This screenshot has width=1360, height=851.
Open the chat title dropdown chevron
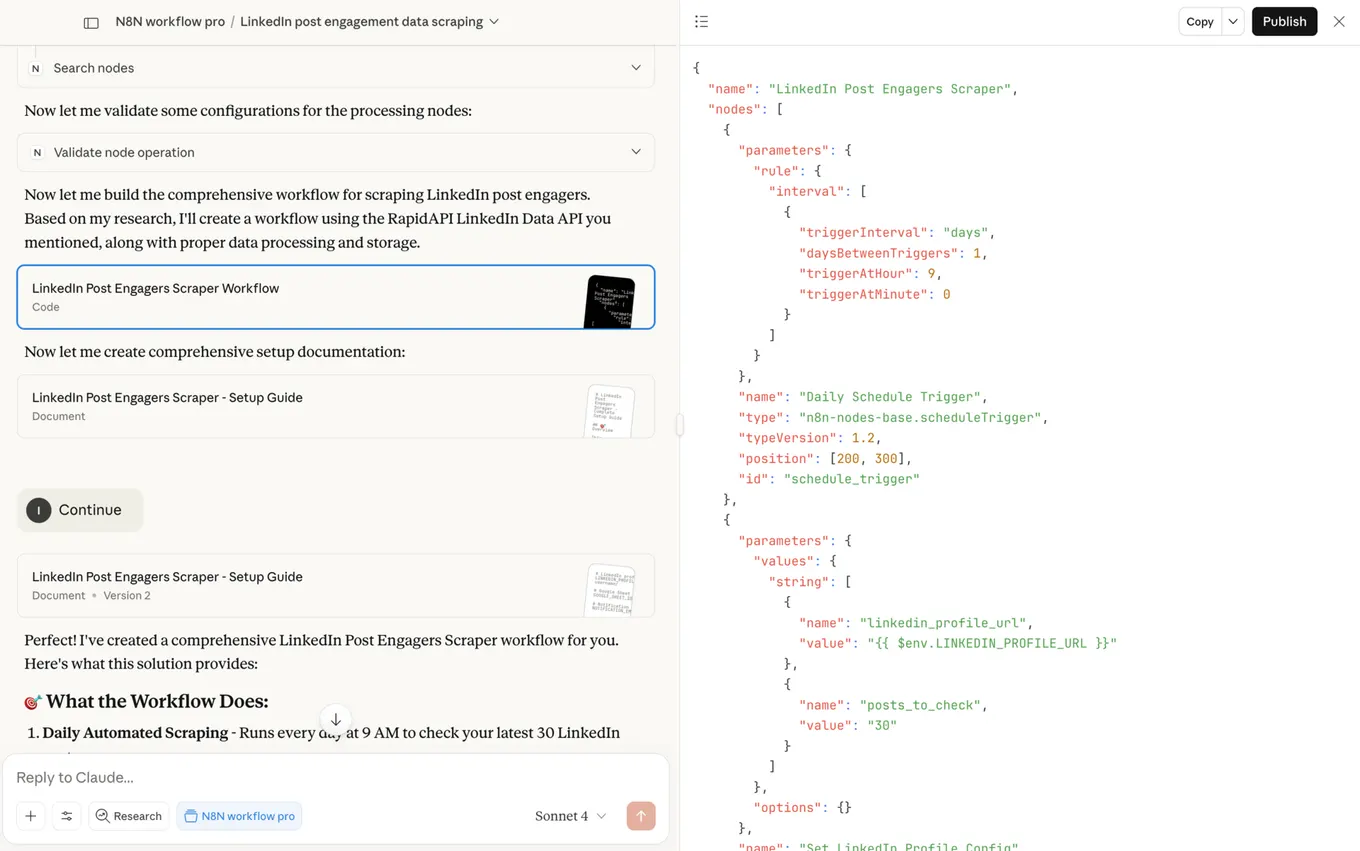coord(494,22)
